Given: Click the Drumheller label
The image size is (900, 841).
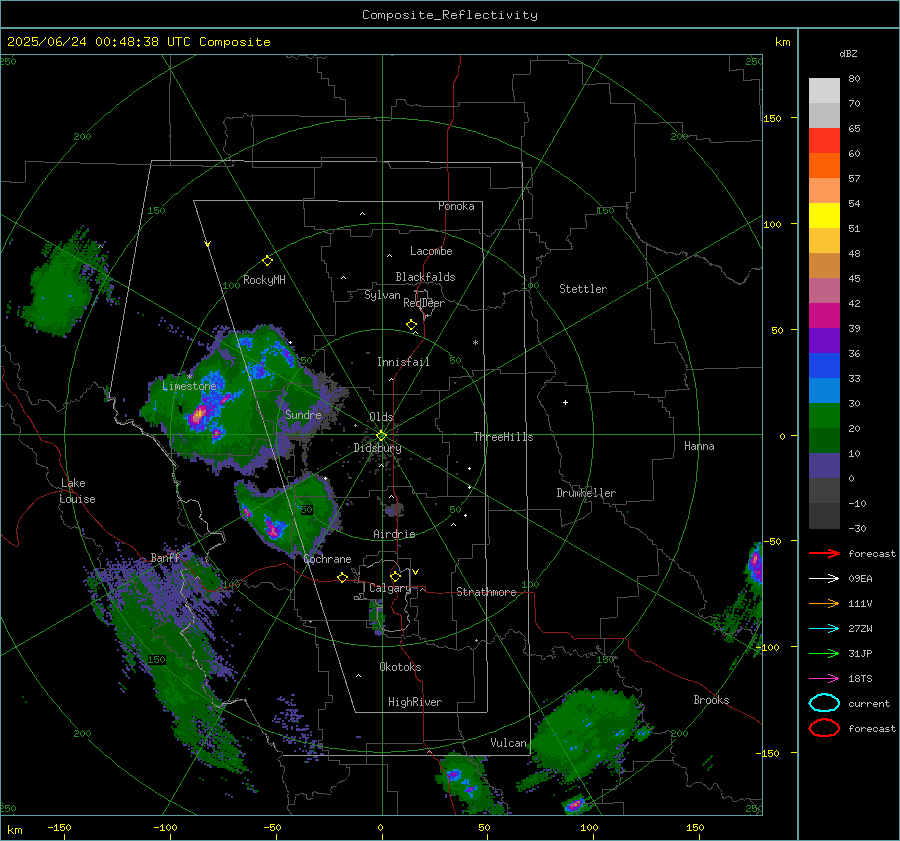Looking at the screenshot, I should (586, 493).
